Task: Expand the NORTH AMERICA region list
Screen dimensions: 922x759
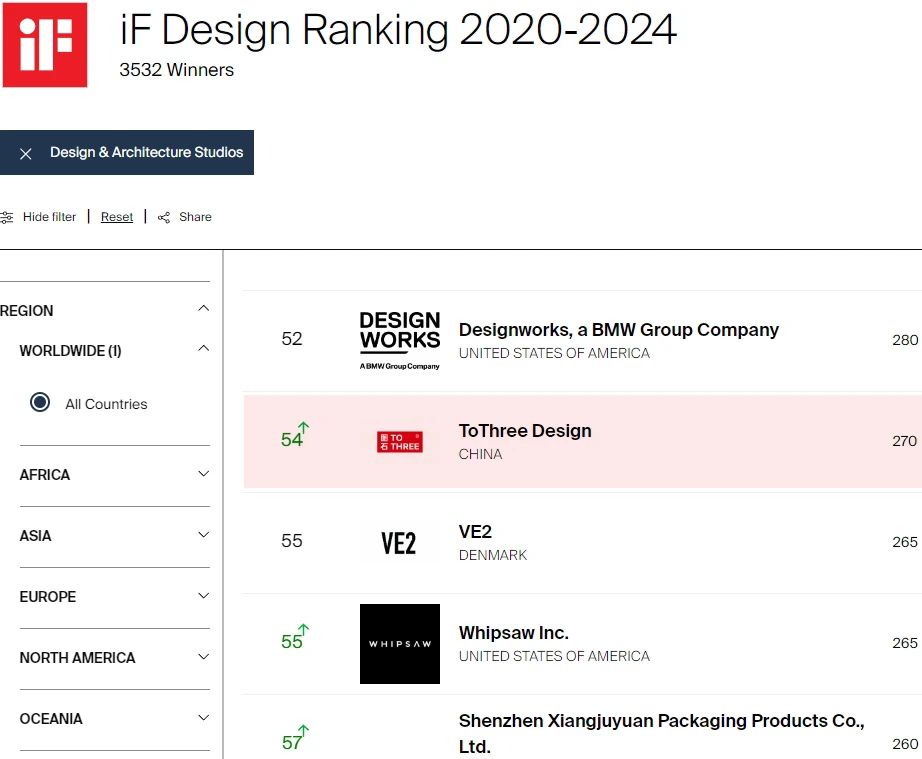Action: click(203, 657)
